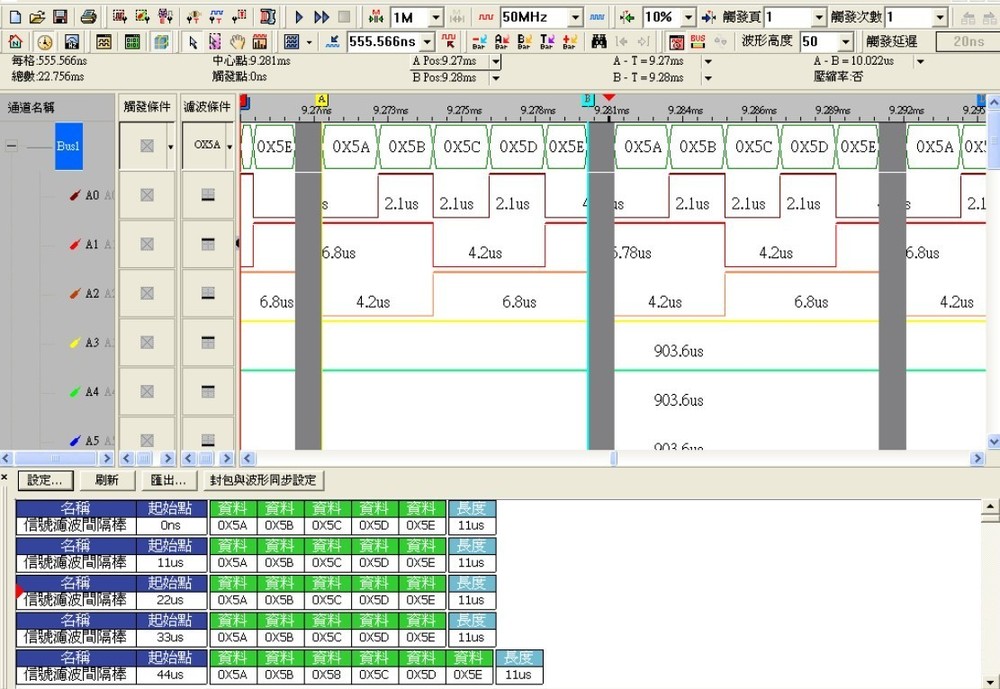1000x689 pixels.
Task: Click the waveform horizontal scrollbar thumb
Action: tap(614, 458)
